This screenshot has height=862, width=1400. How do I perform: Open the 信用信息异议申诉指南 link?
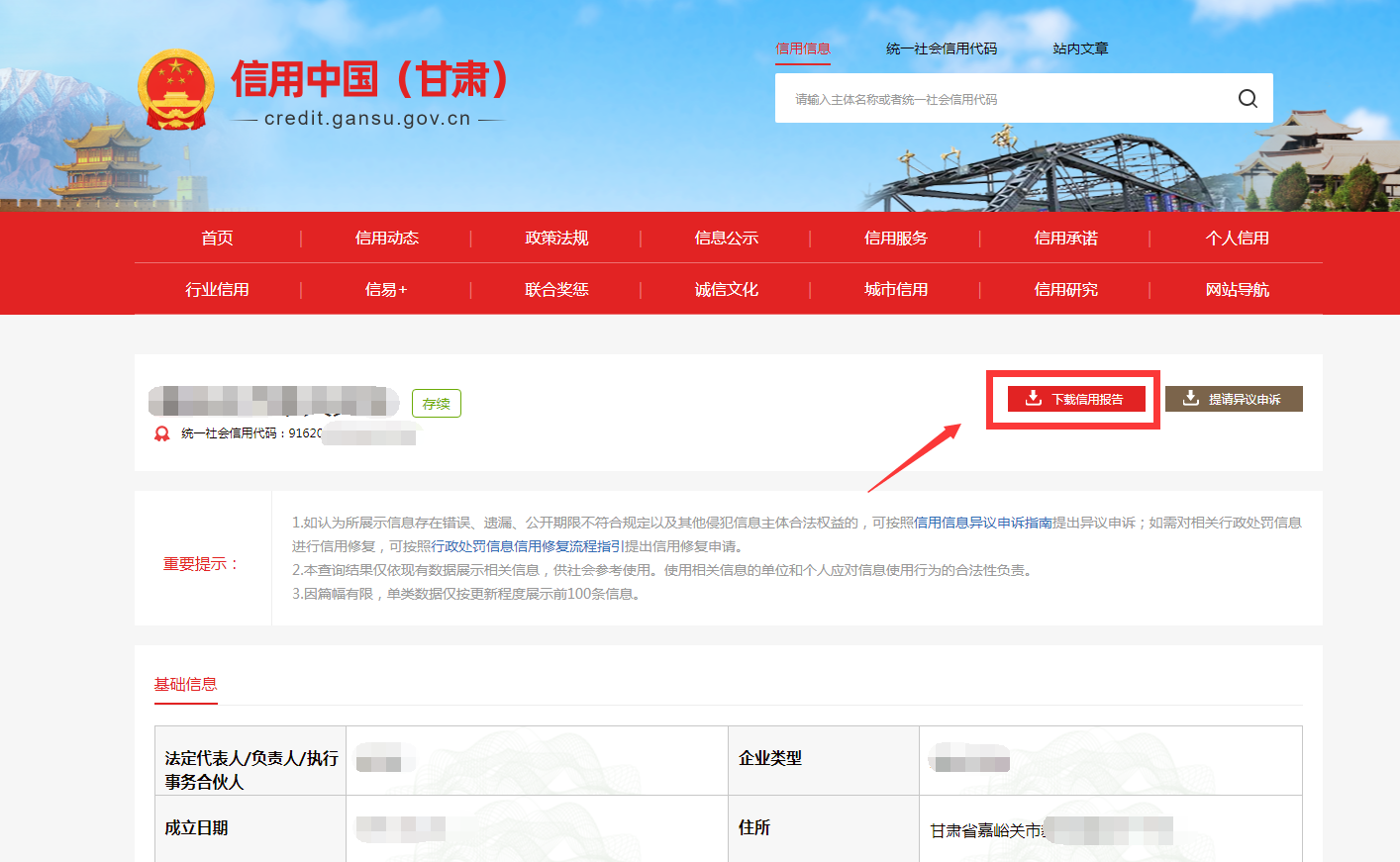(982, 523)
